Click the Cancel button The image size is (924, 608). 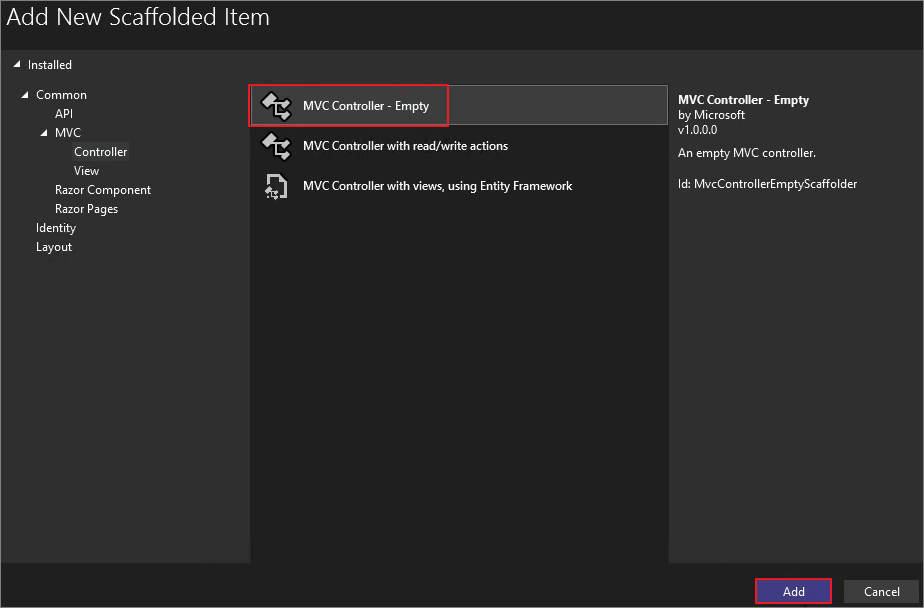pos(882,591)
